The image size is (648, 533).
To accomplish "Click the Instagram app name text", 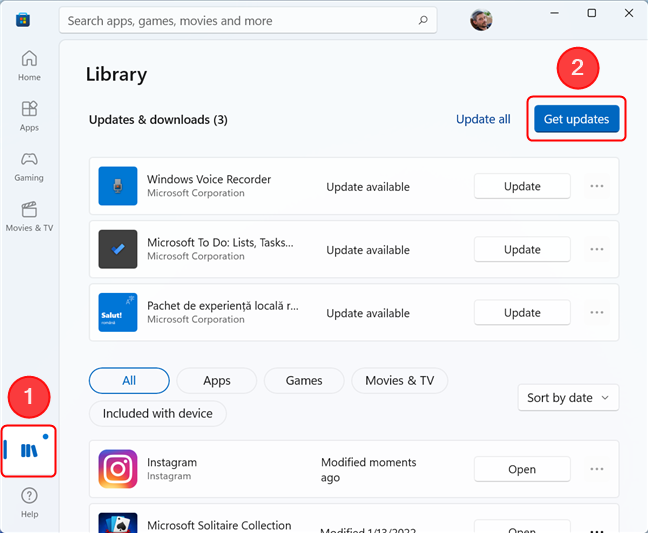I will click(x=172, y=462).
